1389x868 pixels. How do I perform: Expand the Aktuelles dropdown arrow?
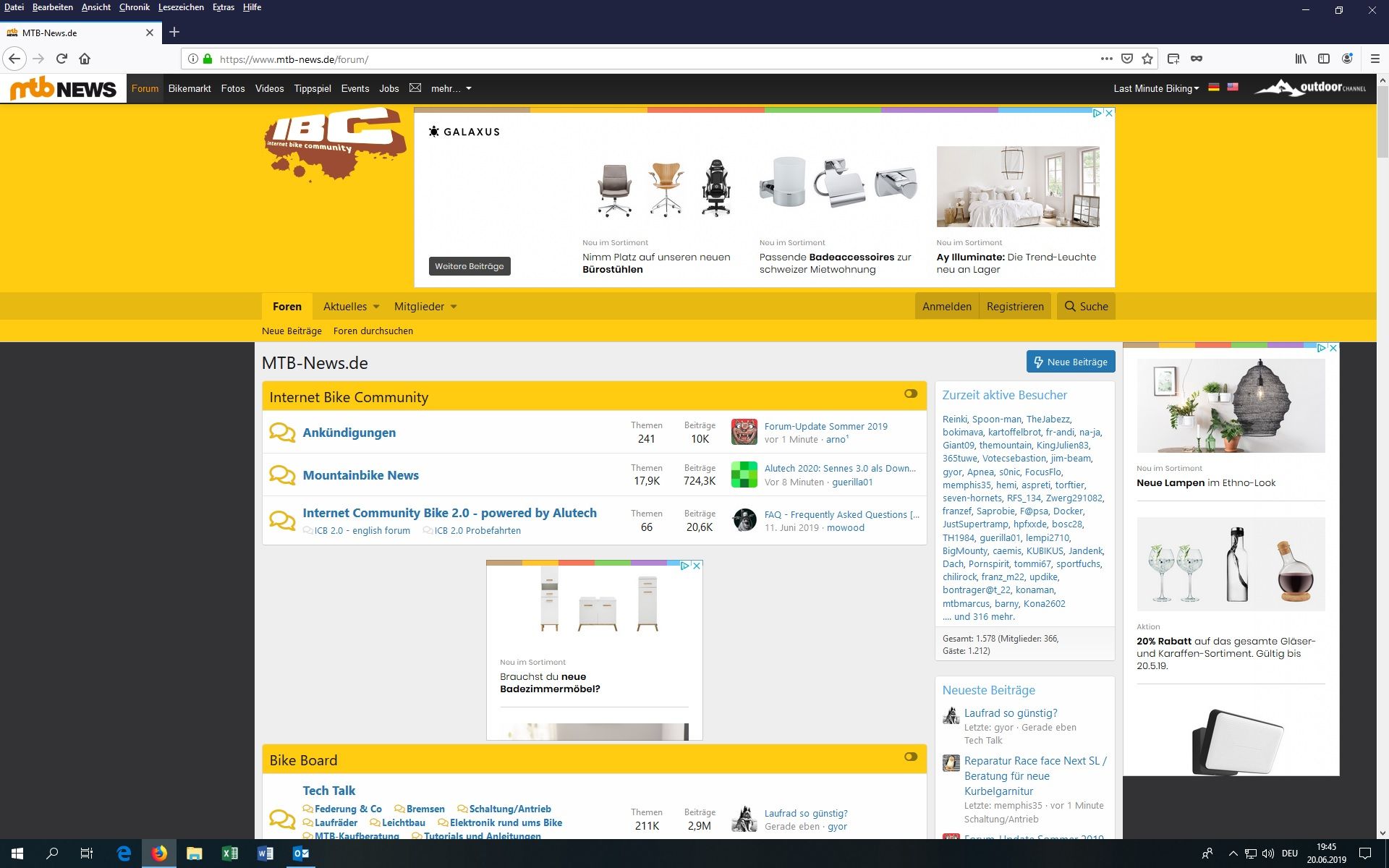click(376, 307)
